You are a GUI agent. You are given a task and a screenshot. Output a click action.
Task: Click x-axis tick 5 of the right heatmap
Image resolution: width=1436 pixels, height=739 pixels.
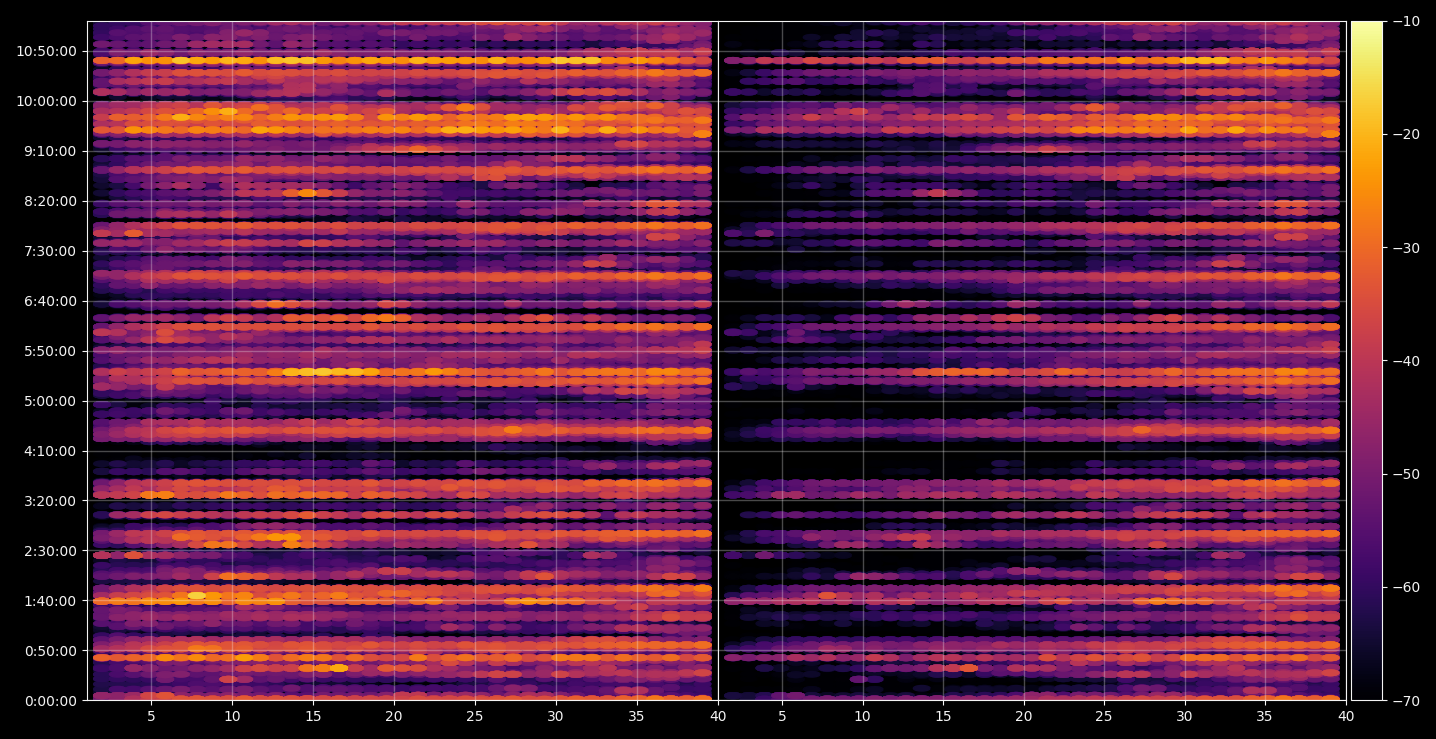tap(782, 717)
